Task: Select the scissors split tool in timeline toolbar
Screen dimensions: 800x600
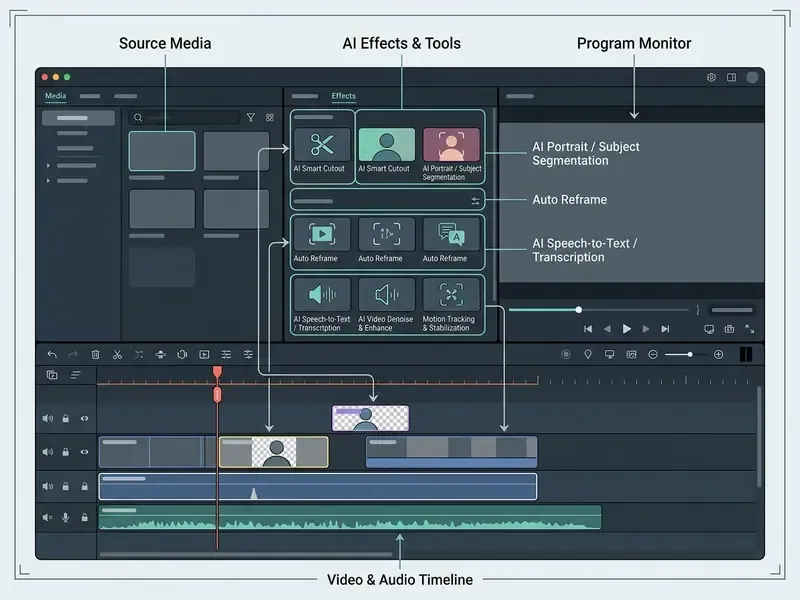Action: pos(117,355)
